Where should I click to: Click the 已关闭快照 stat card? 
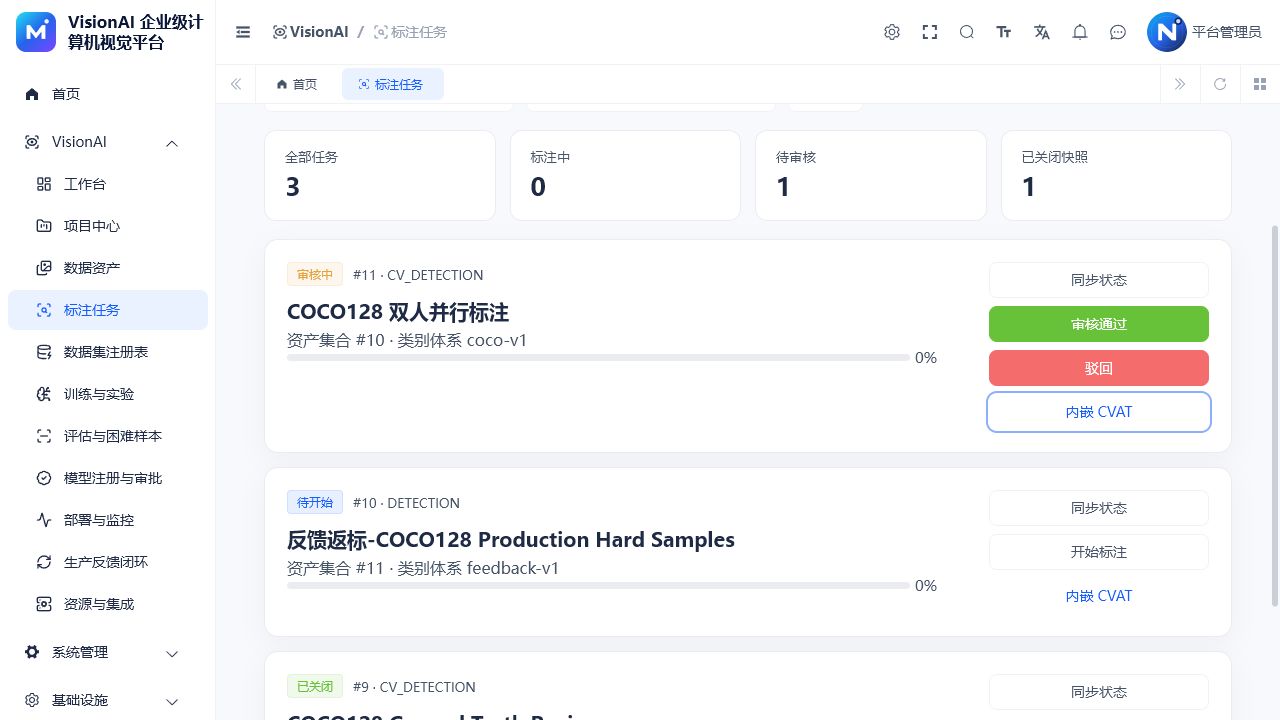coord(1116,175)
